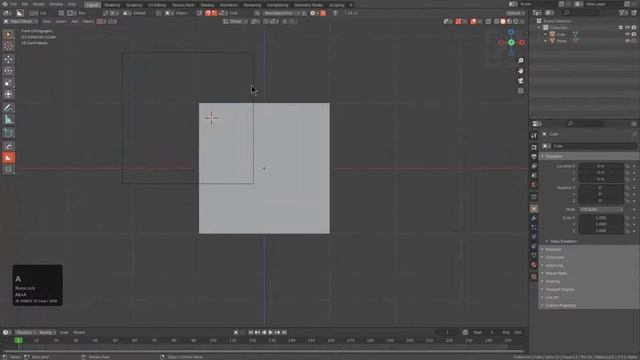Viewport: 640px width, 360px height.
Task: Click the green Y axis gizmo ball
Action: click(511, 42)
